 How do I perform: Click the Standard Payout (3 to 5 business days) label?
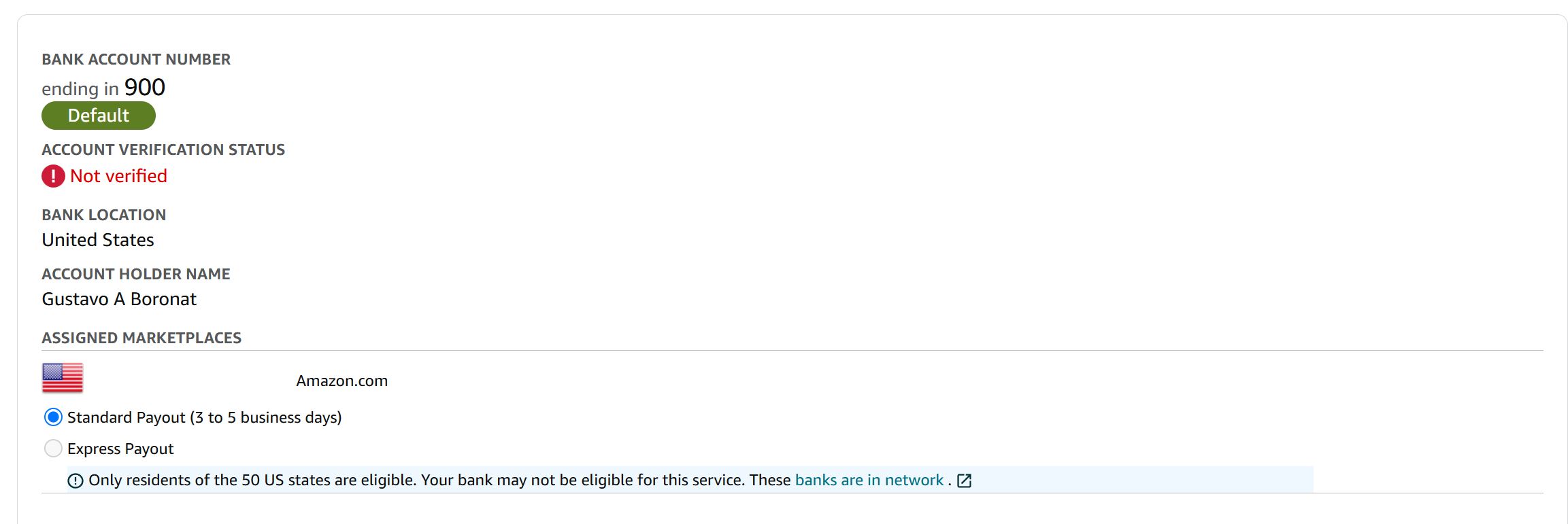point(205,417)
